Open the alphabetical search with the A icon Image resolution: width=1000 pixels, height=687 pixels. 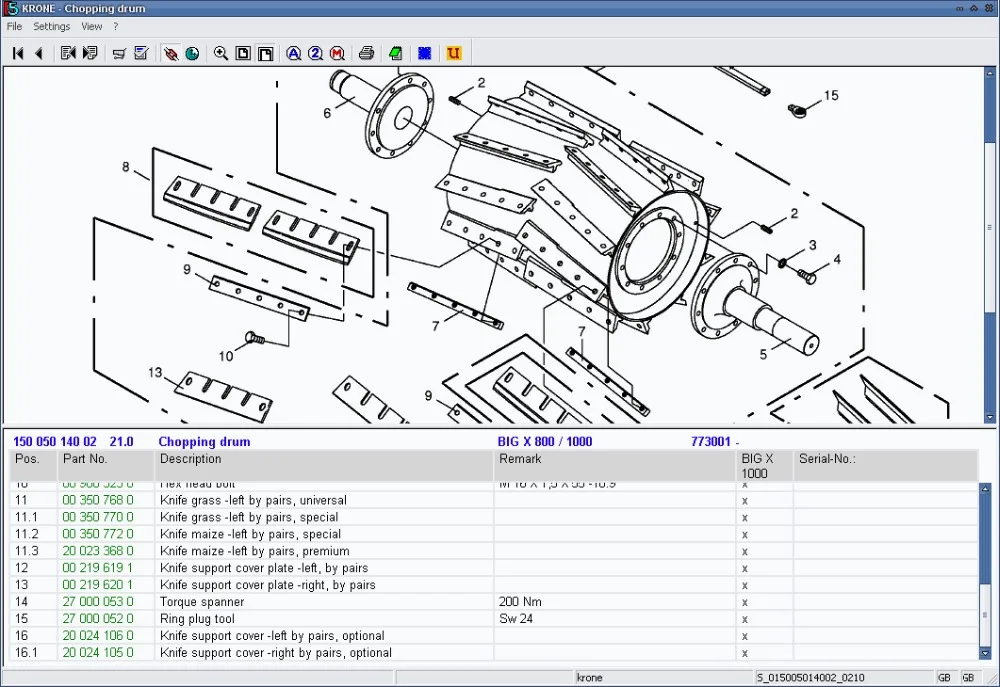(x=293, y=53)
